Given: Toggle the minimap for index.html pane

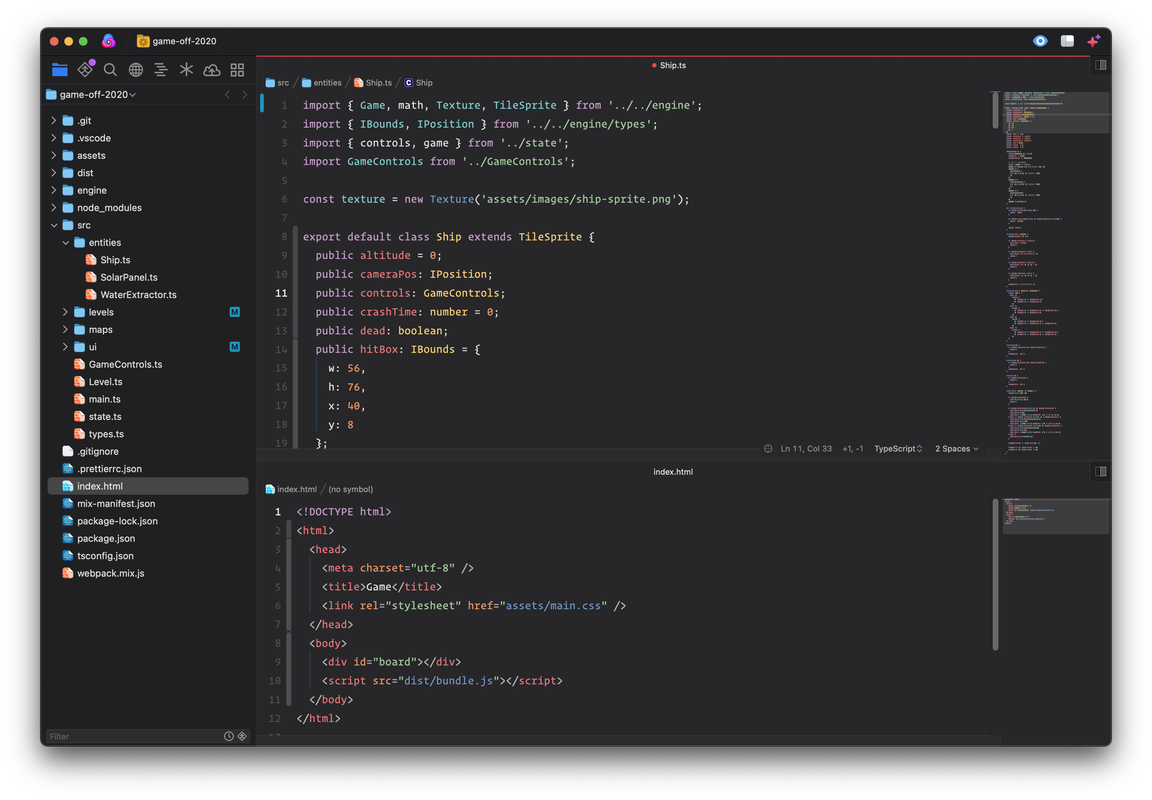Looking at the screenshot, I should click(1101, 472).
